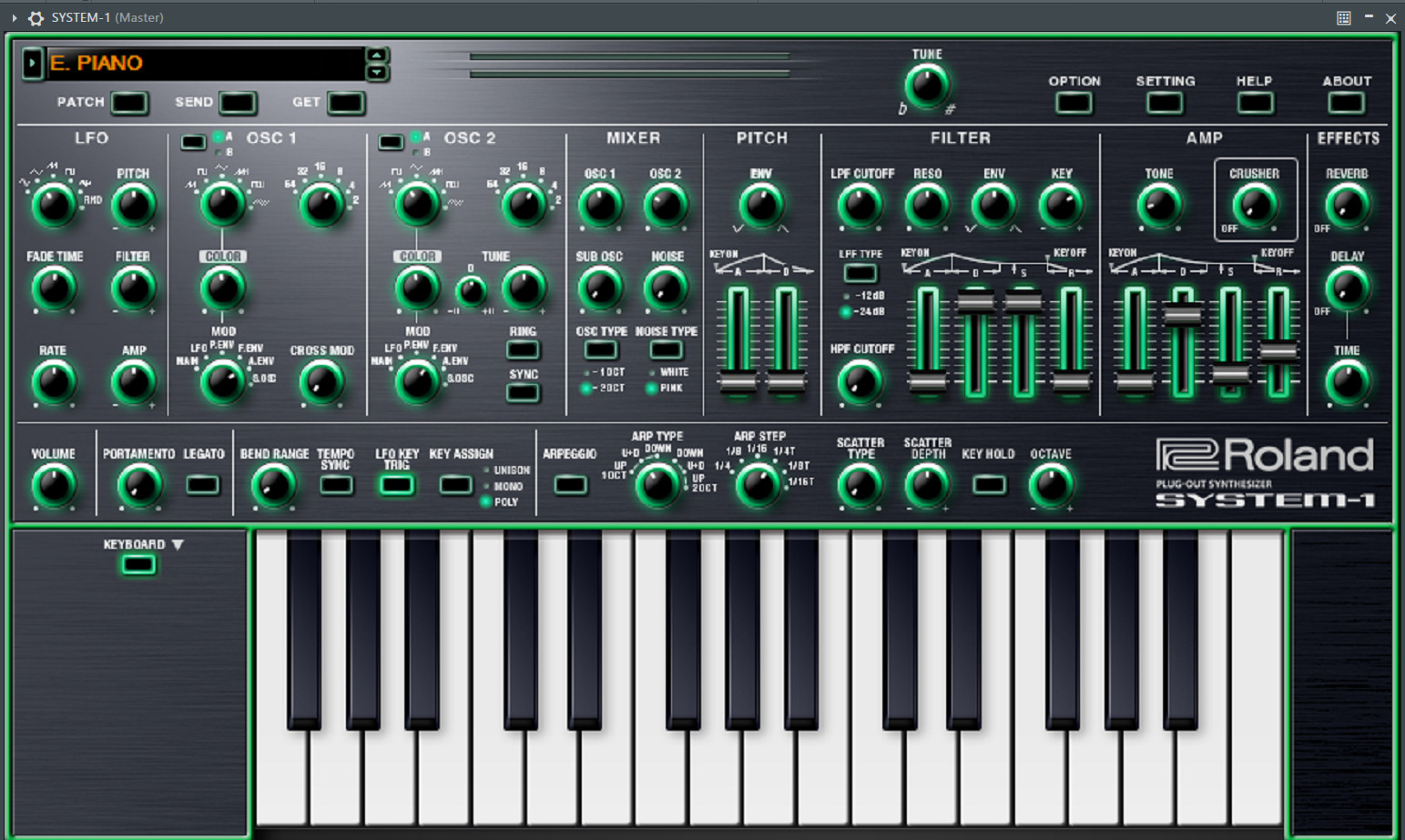Click the LFO waveform selector knob
1405x840 pixels.
[x=54, y=206]
